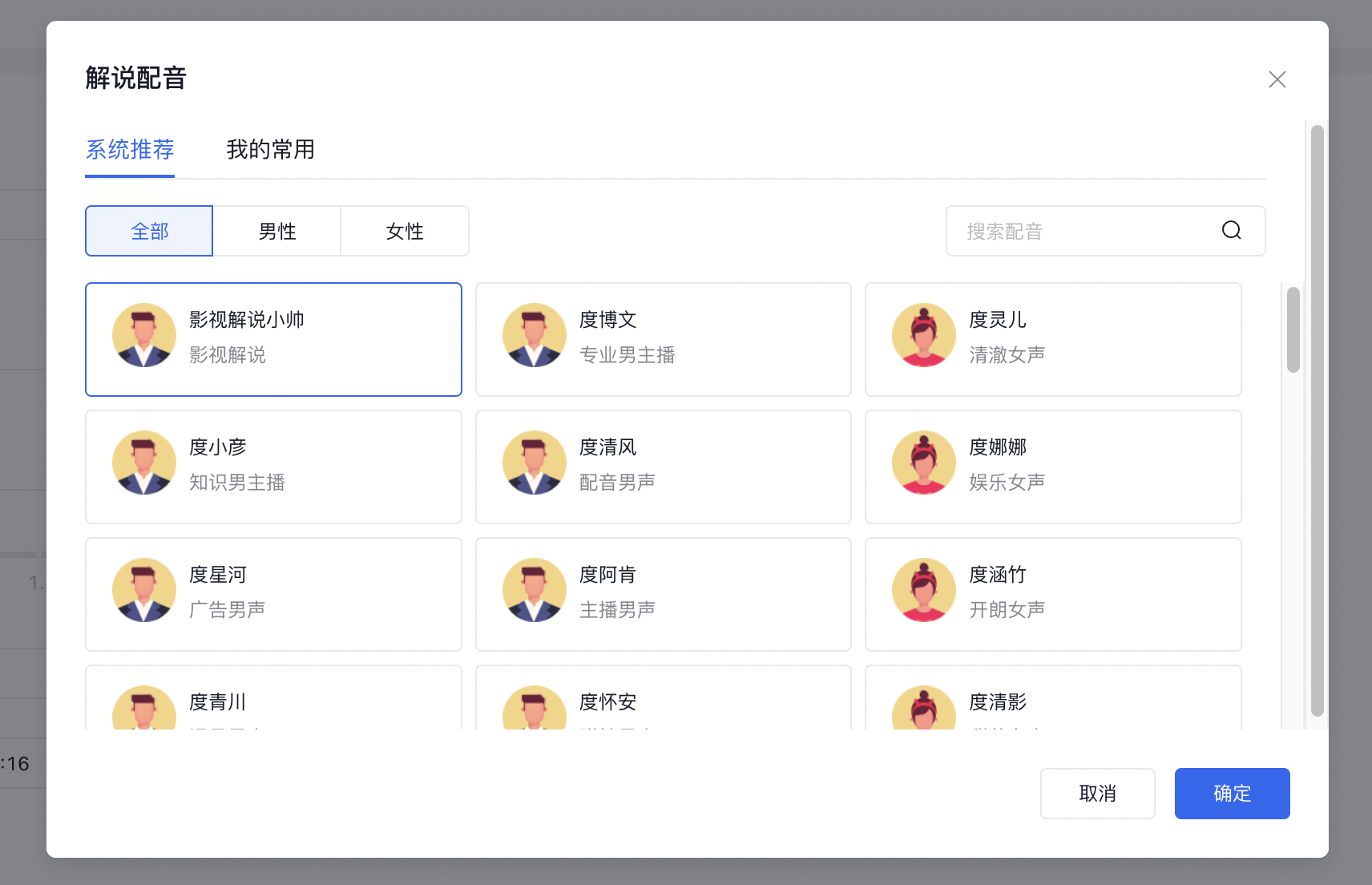Select the 影视解说小帅 voice card
Image resolution: width=1372 pixels, height=885 pixels.
[273, 339]
